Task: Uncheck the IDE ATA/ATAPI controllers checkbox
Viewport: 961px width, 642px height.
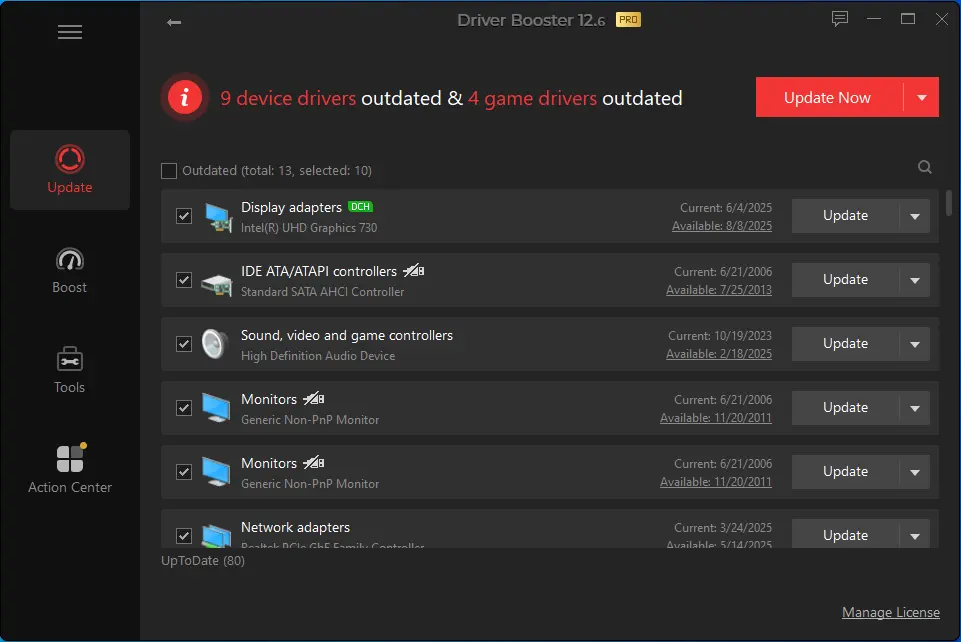Action: pos(184,280)
